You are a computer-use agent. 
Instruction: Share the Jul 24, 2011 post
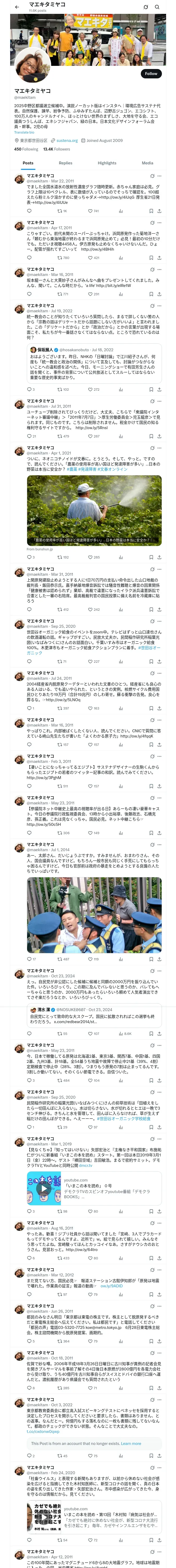coord(159,708)
